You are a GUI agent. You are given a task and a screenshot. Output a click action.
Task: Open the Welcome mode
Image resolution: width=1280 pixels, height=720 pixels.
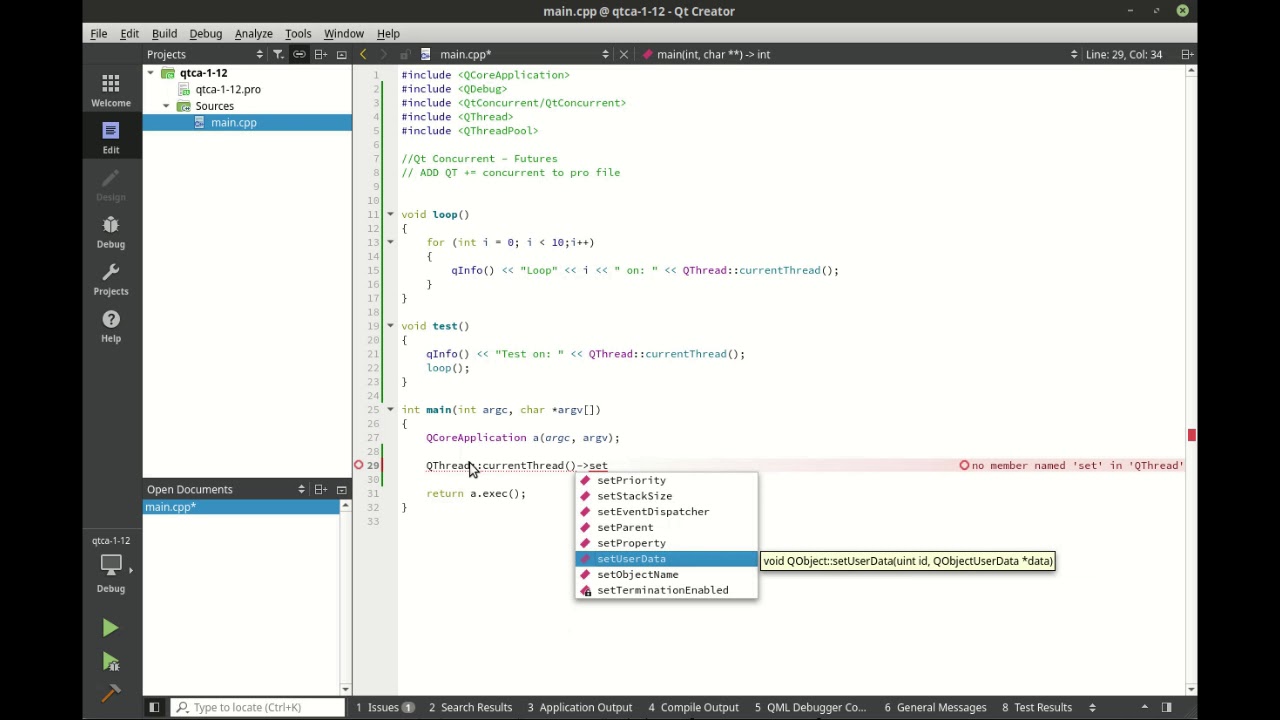111,90
